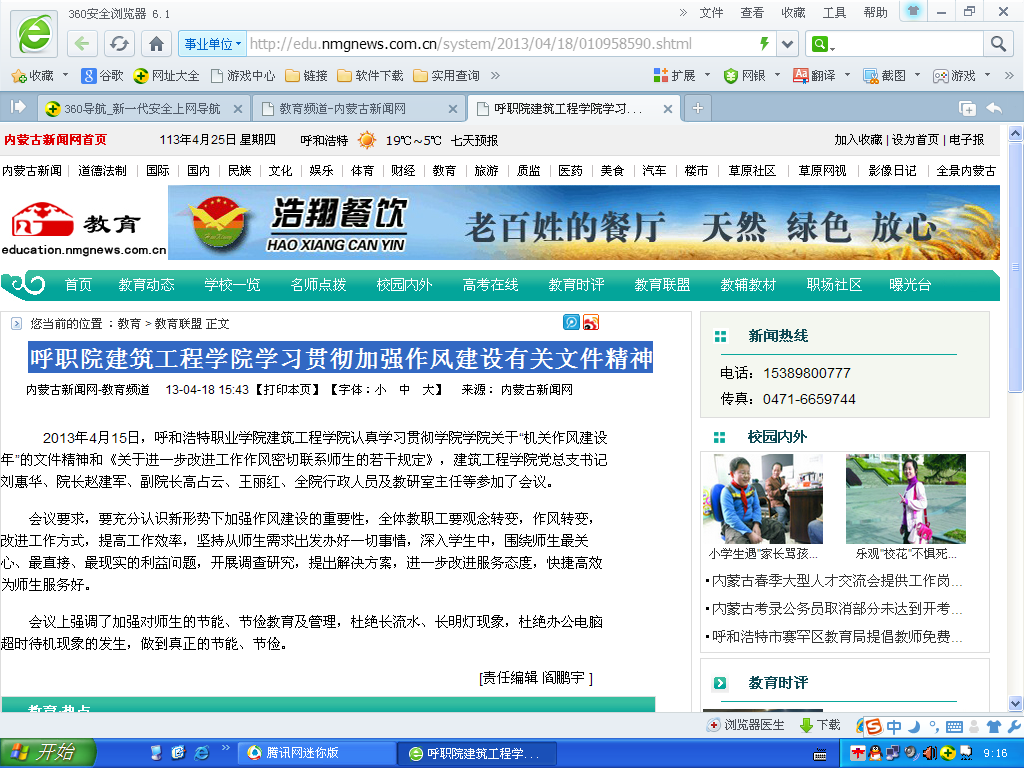Open Browser Doctor in the status bar
The width and height of the screenshot is (1024, 768).
(746, 725)
